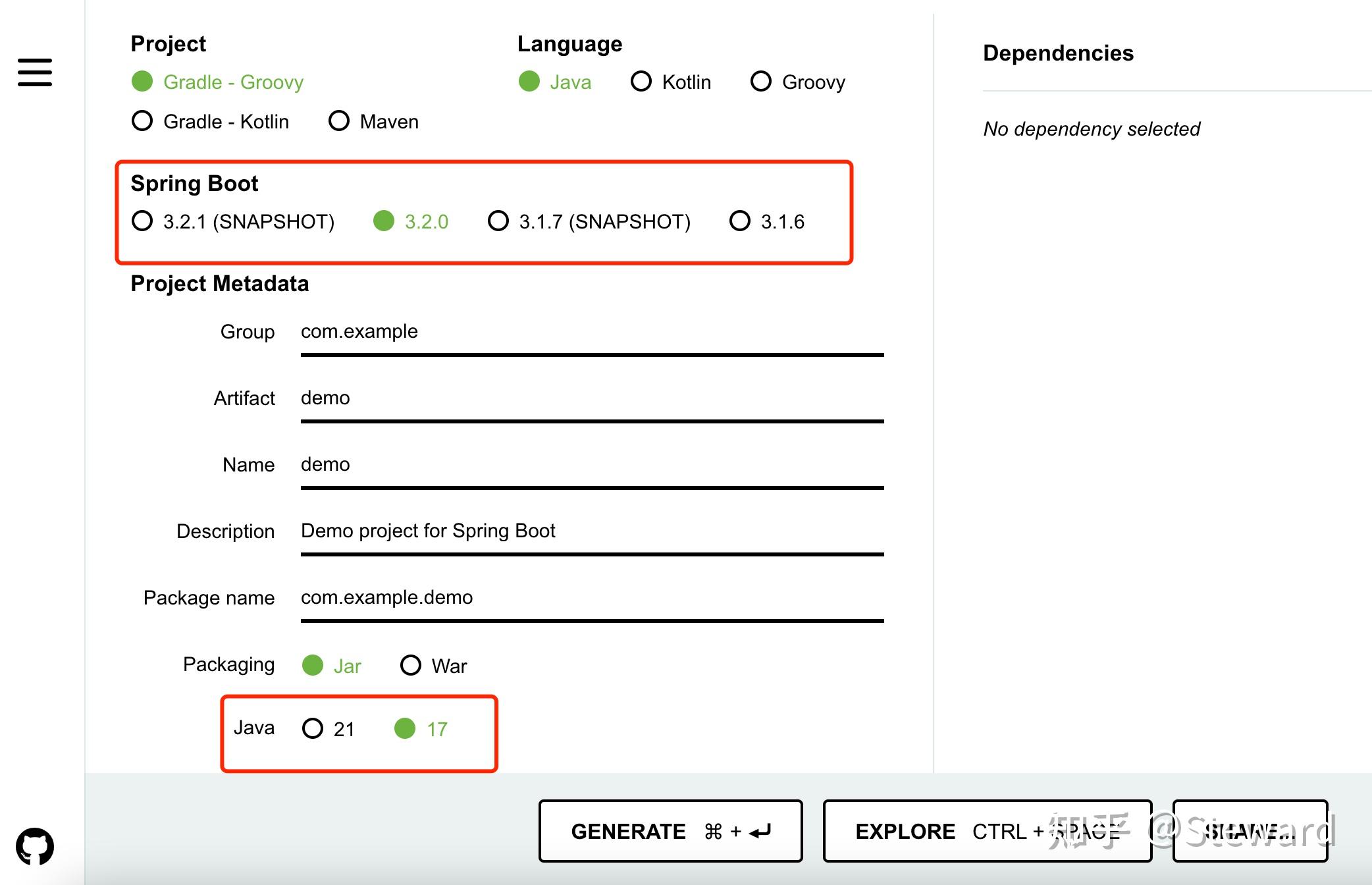
Task: Open the GitHub logo link
Action: 35,846
